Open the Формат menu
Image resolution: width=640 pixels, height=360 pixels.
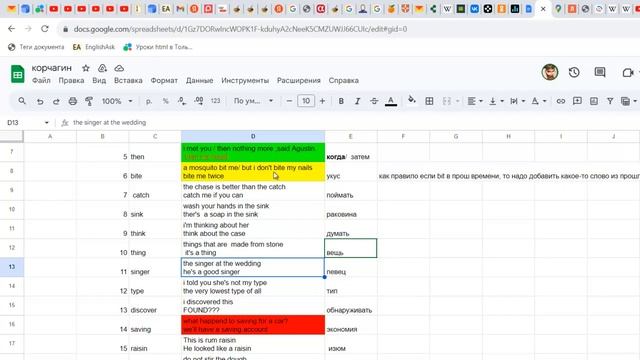tap(164, 80)
